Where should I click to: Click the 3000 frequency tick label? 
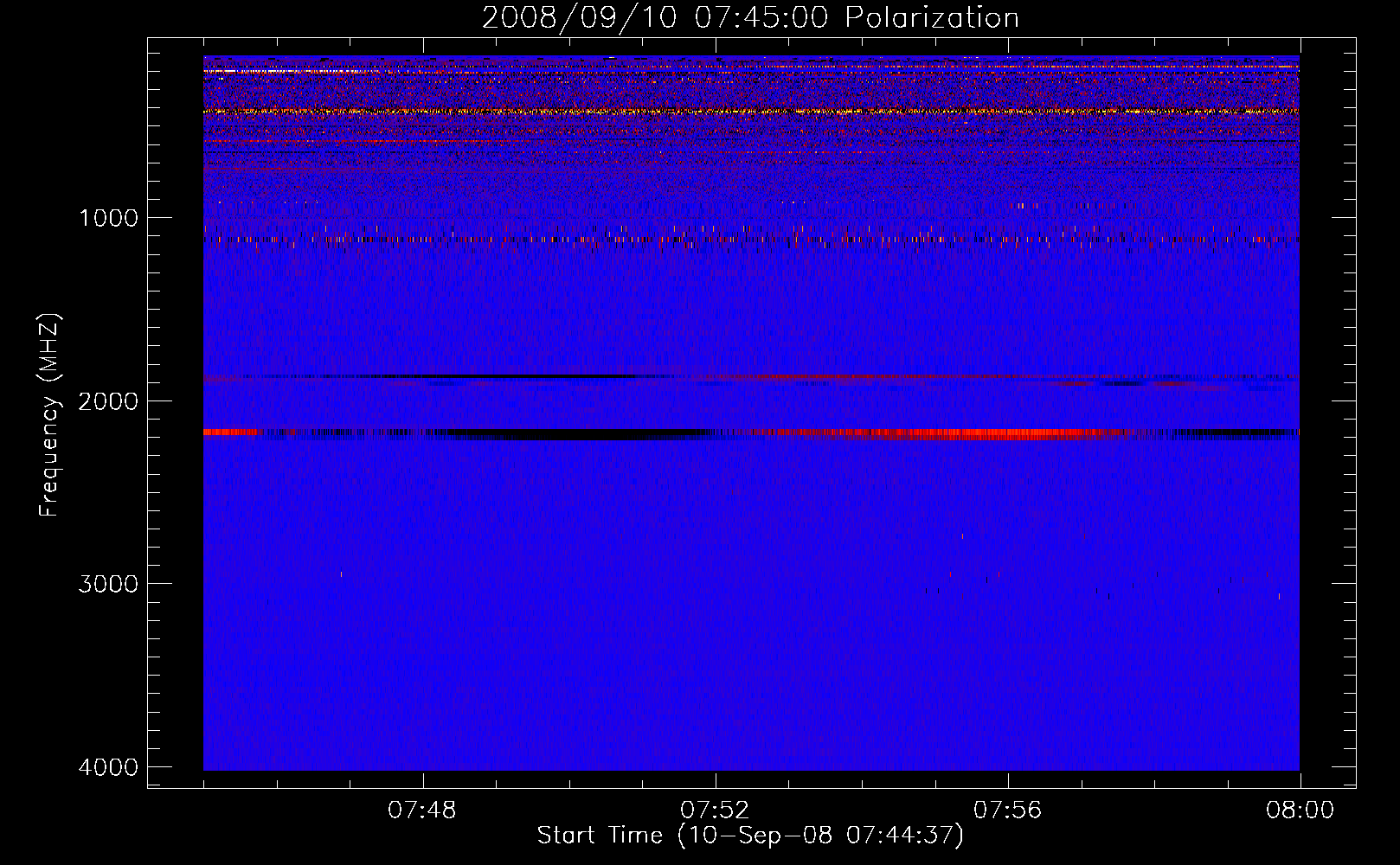[108, 584]
